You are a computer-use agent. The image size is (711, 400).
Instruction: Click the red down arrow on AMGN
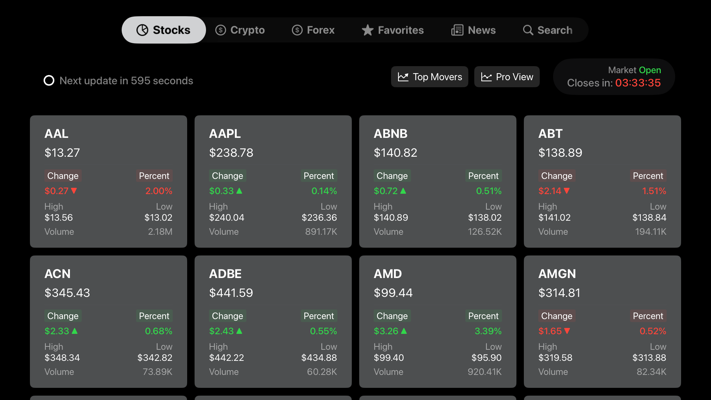pos(567,331)
